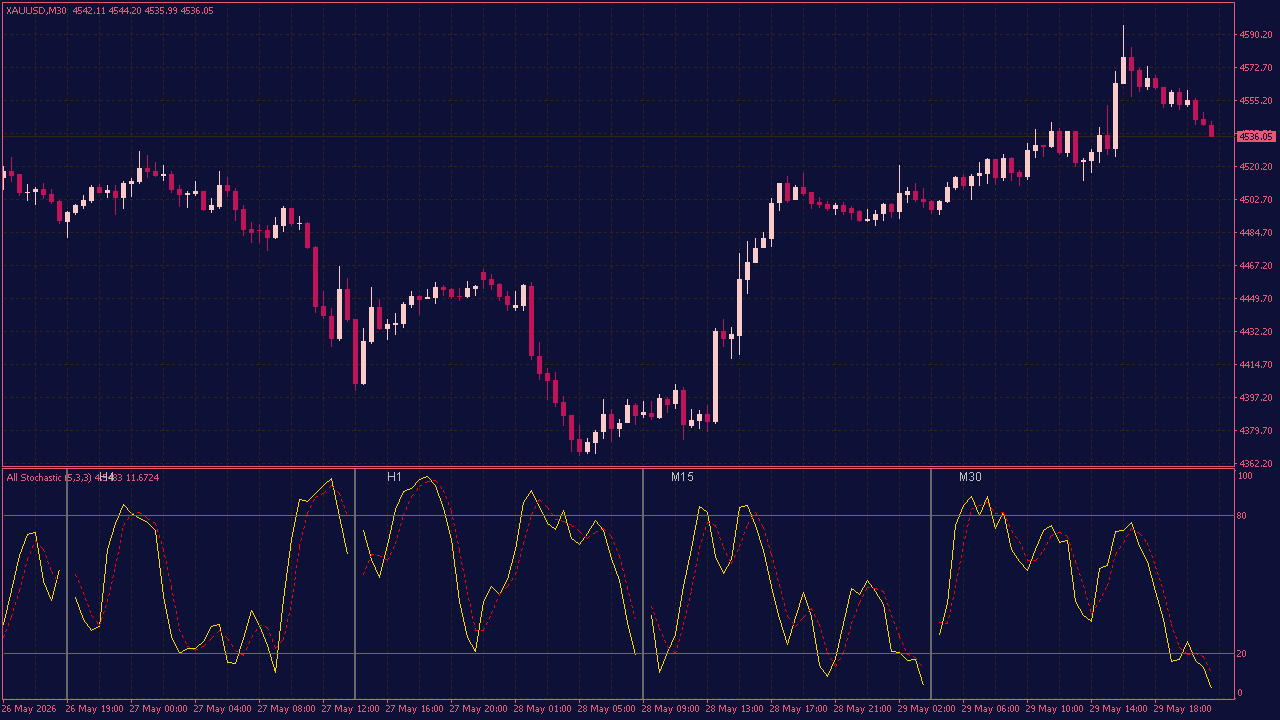Click the 27 May 04:00 time label
The width and height of the screenshot is (1280, 720).
pyautogui.click(x=223, y=709)
